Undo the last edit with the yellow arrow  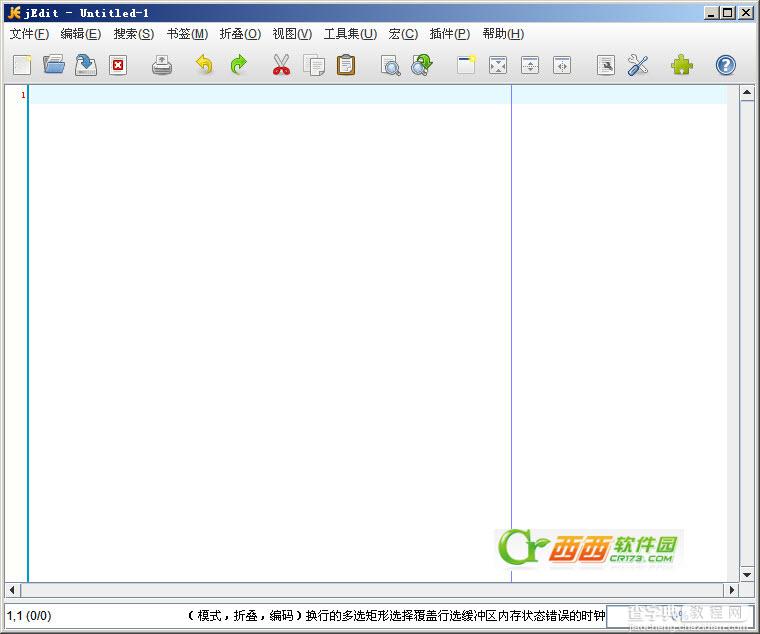click(205, 65)
